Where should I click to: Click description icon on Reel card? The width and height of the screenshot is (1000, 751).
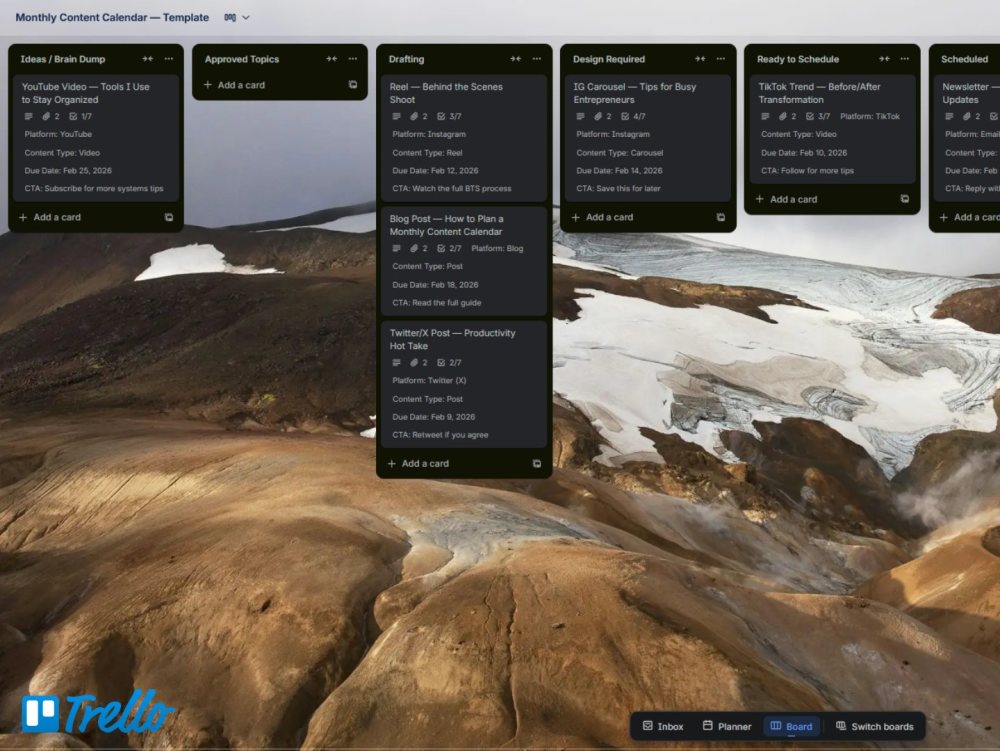[x=397, y=116]
